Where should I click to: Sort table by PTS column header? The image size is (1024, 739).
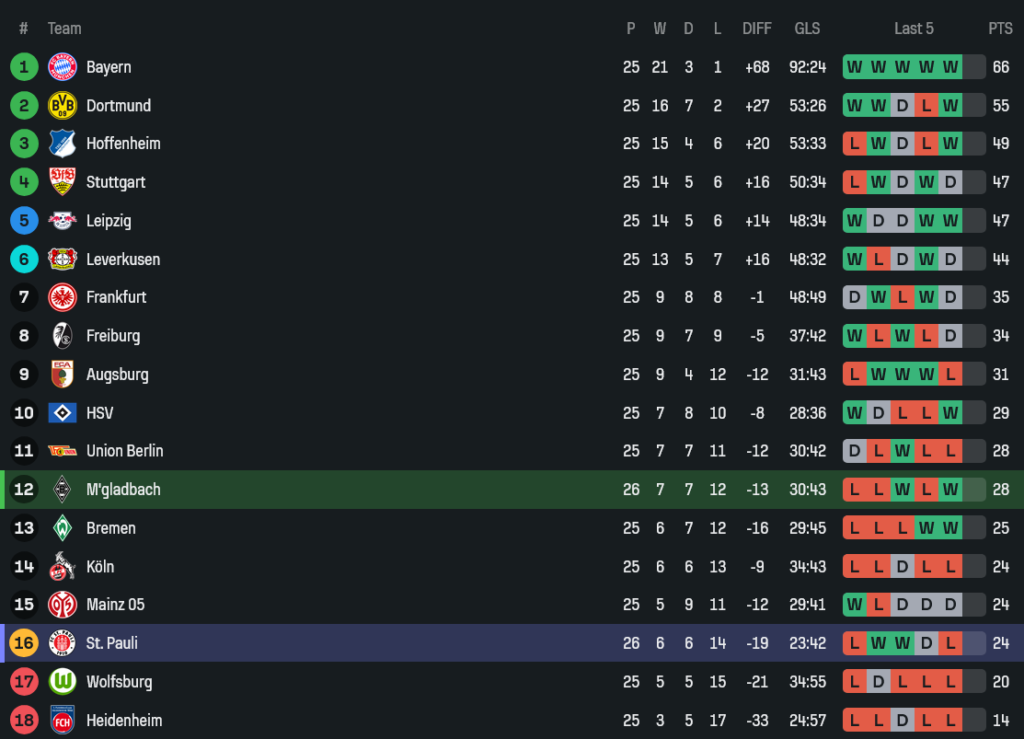(x=1000, y=29)
